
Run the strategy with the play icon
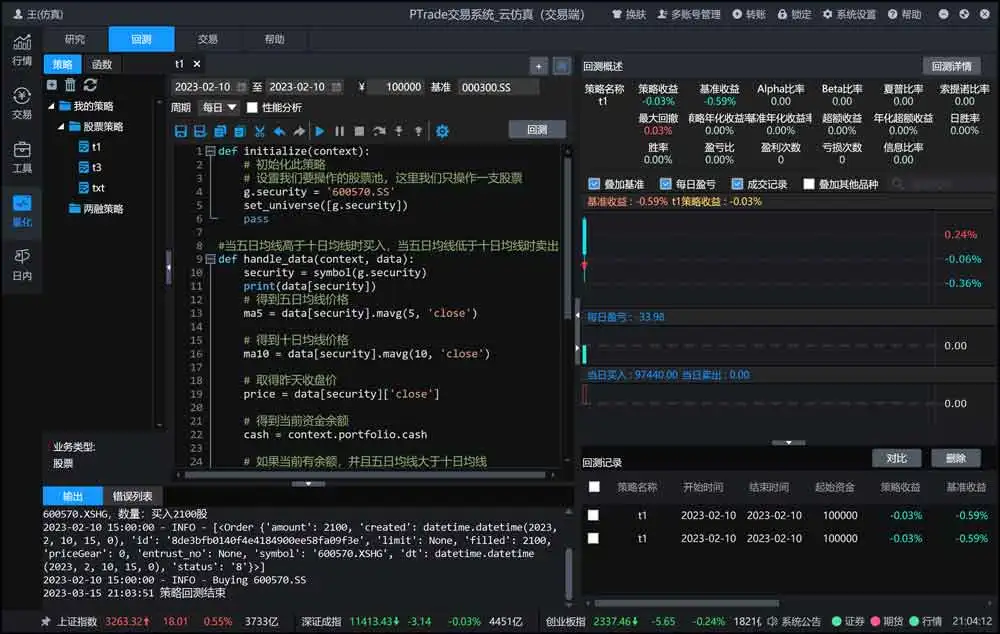tap(320, 131)
